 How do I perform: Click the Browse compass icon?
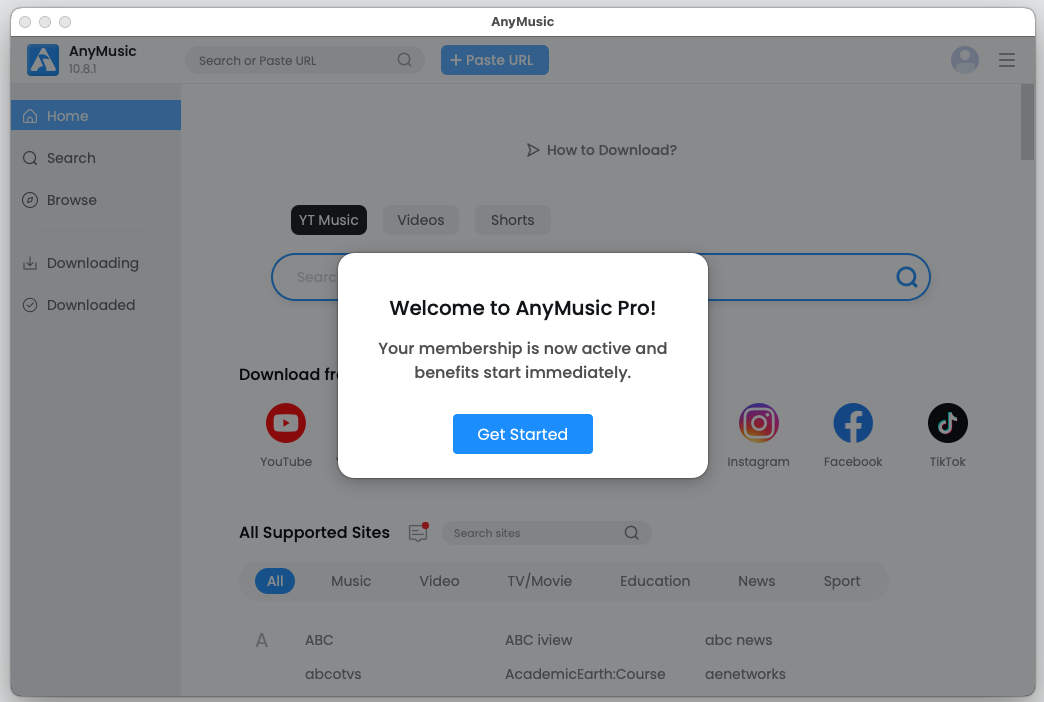tap(30, 200)
